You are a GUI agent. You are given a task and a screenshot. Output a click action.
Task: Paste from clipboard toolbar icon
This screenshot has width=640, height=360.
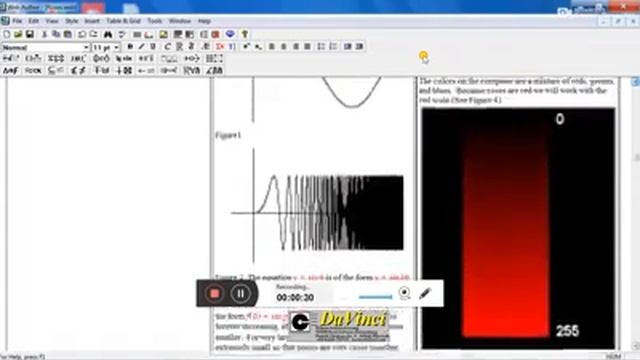(x=68, y=34)
